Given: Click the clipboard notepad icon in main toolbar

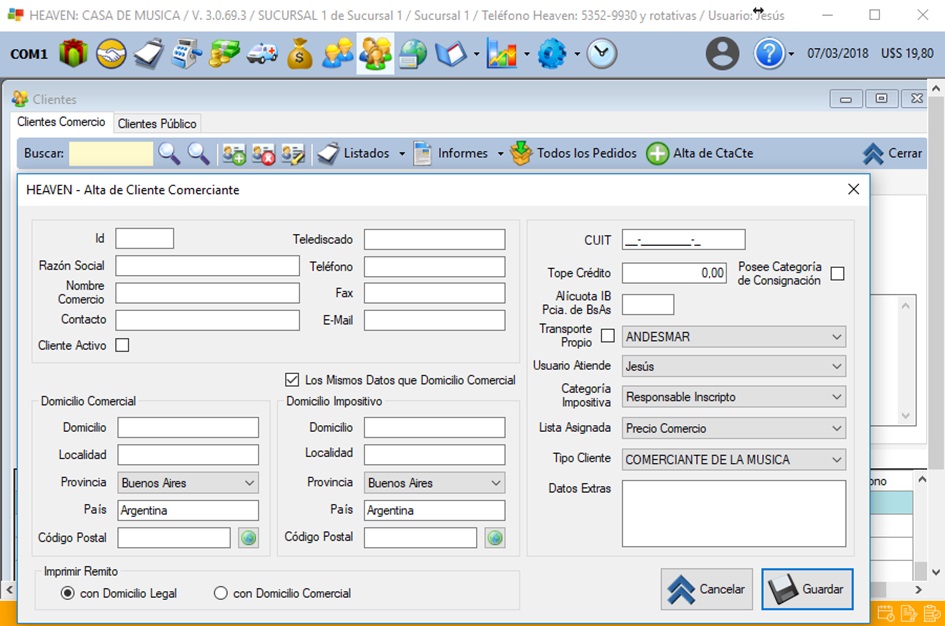Looking at the screenshot, I should pos(149,54).
